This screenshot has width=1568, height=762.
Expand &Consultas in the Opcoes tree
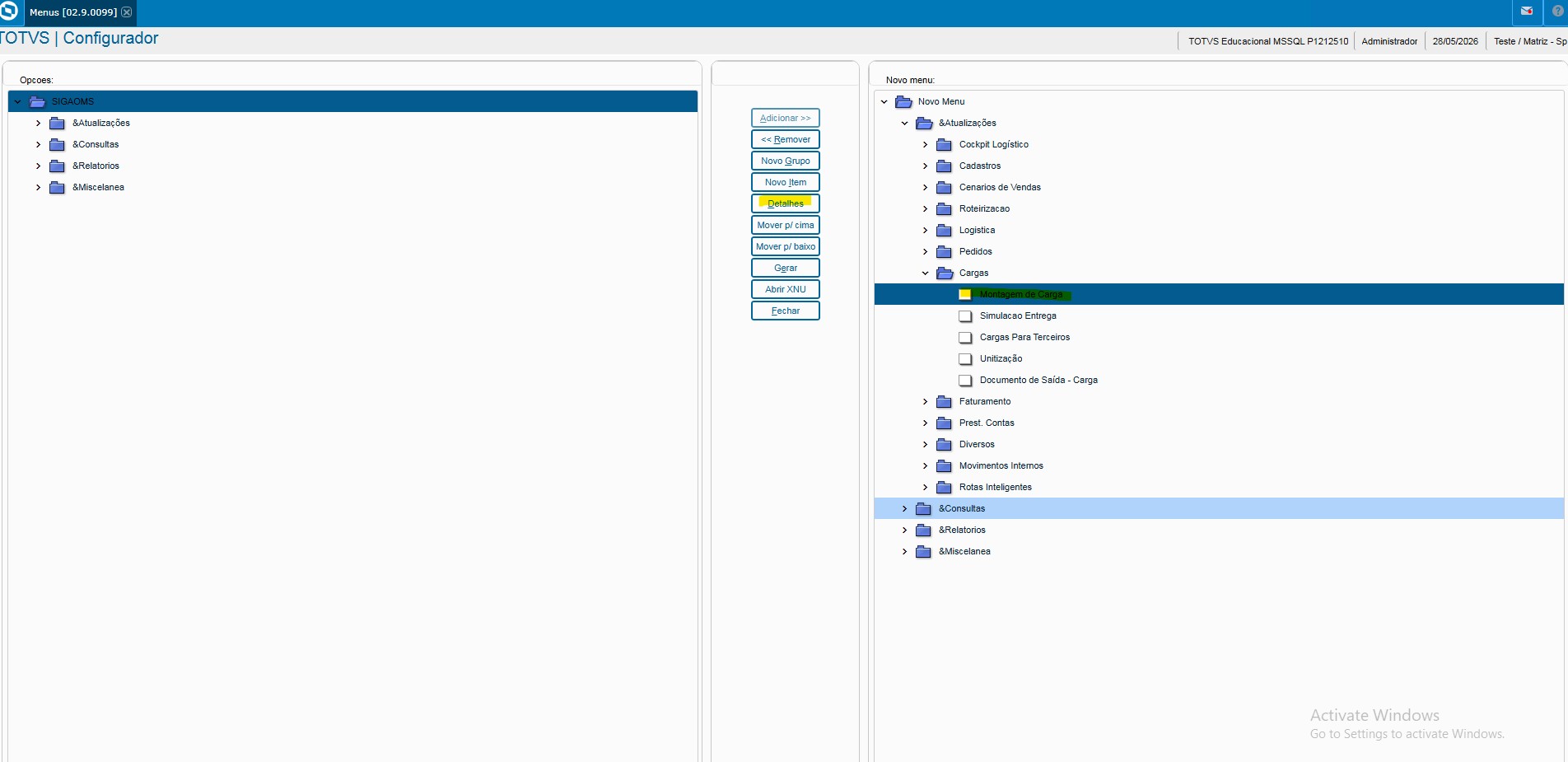click(x=38, y=144)
